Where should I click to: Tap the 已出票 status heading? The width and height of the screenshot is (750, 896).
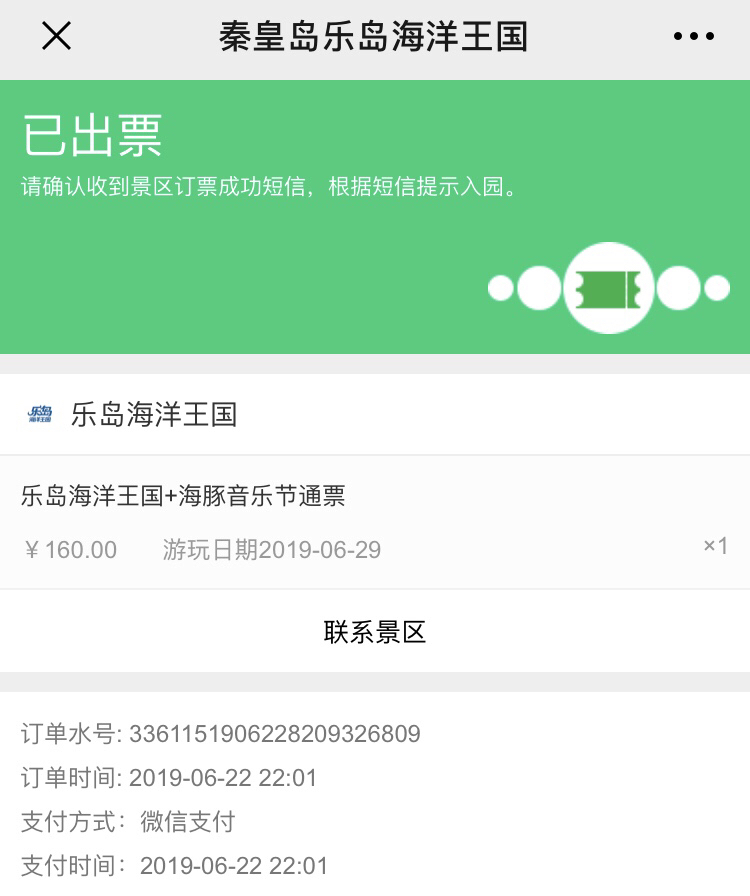click(x=93, y=135)
